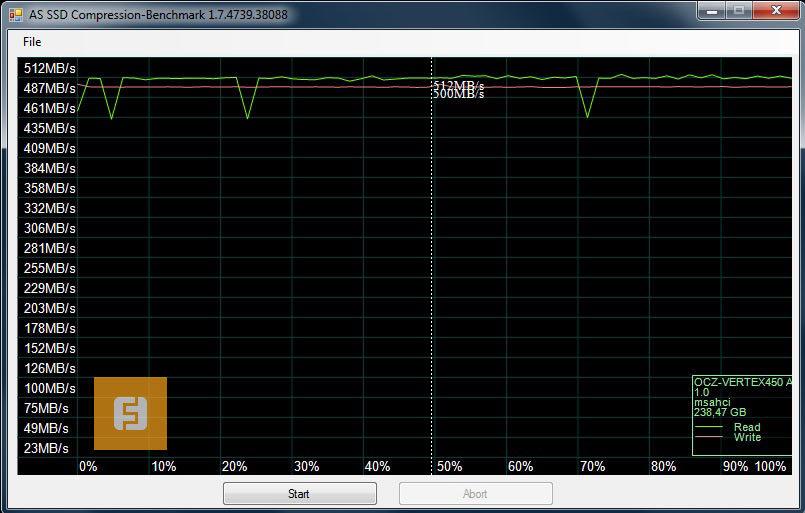Click the 203MB/s y-axis label

click(x=50, y=309)
